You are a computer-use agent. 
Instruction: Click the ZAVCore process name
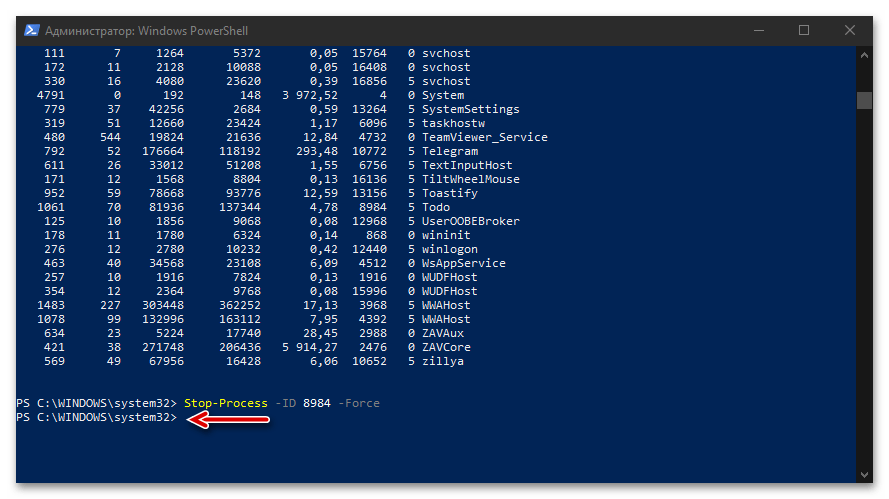click(446, 347)
